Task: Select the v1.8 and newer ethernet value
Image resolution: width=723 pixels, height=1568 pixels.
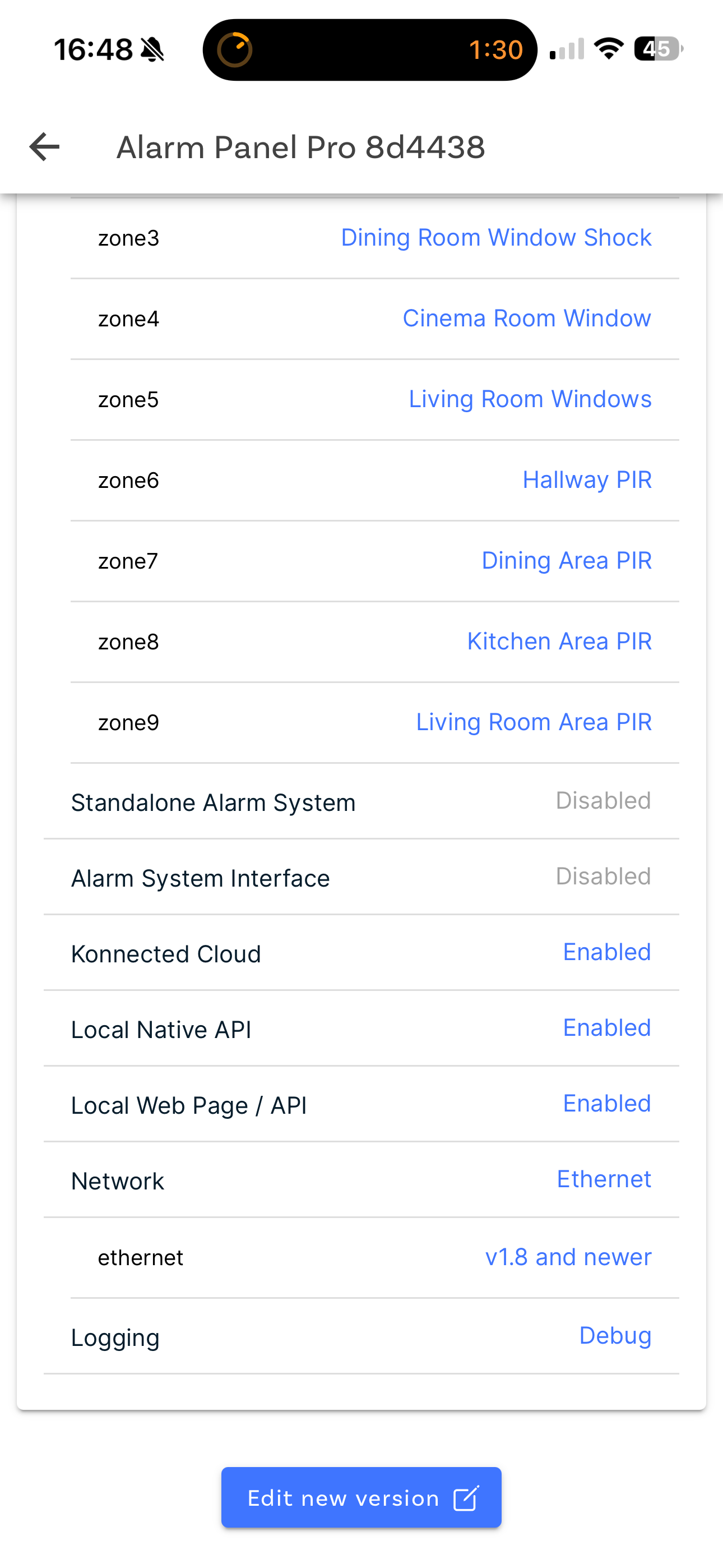Action: coord(568,1257)
